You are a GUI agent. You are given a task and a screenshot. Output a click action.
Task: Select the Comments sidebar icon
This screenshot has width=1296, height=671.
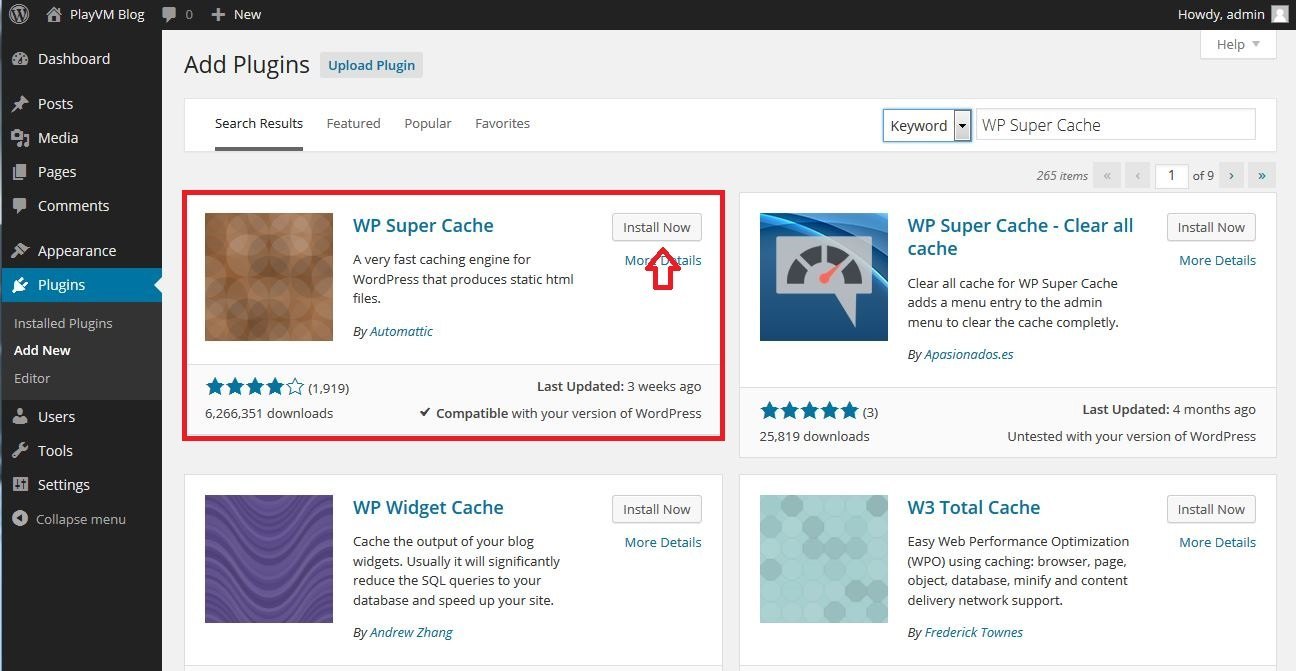(22, 205)
